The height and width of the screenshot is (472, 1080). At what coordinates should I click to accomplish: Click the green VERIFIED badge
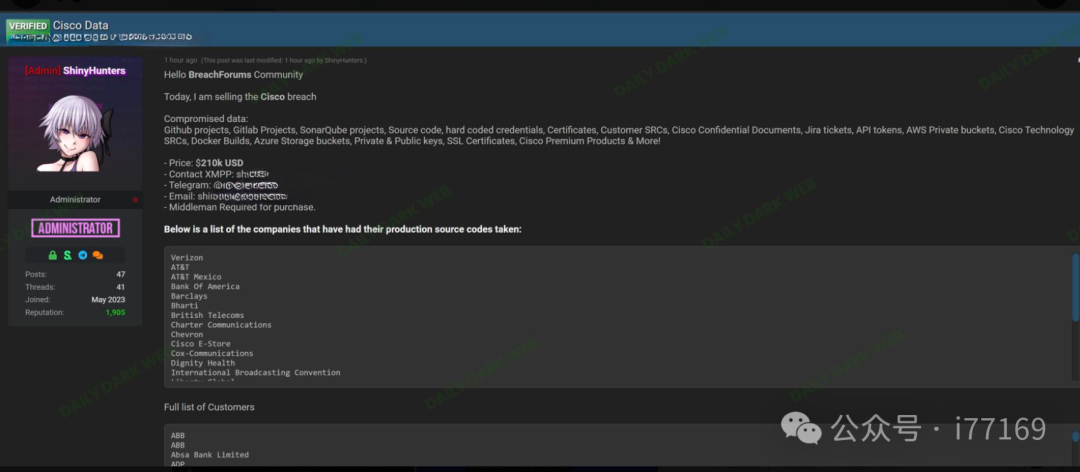point(27,25)
